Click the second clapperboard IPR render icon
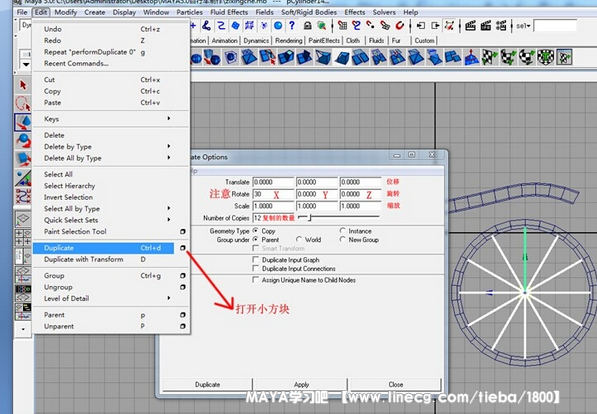This screenshot has height=414, width=597. pyautogui.click(x=486, y=26)
